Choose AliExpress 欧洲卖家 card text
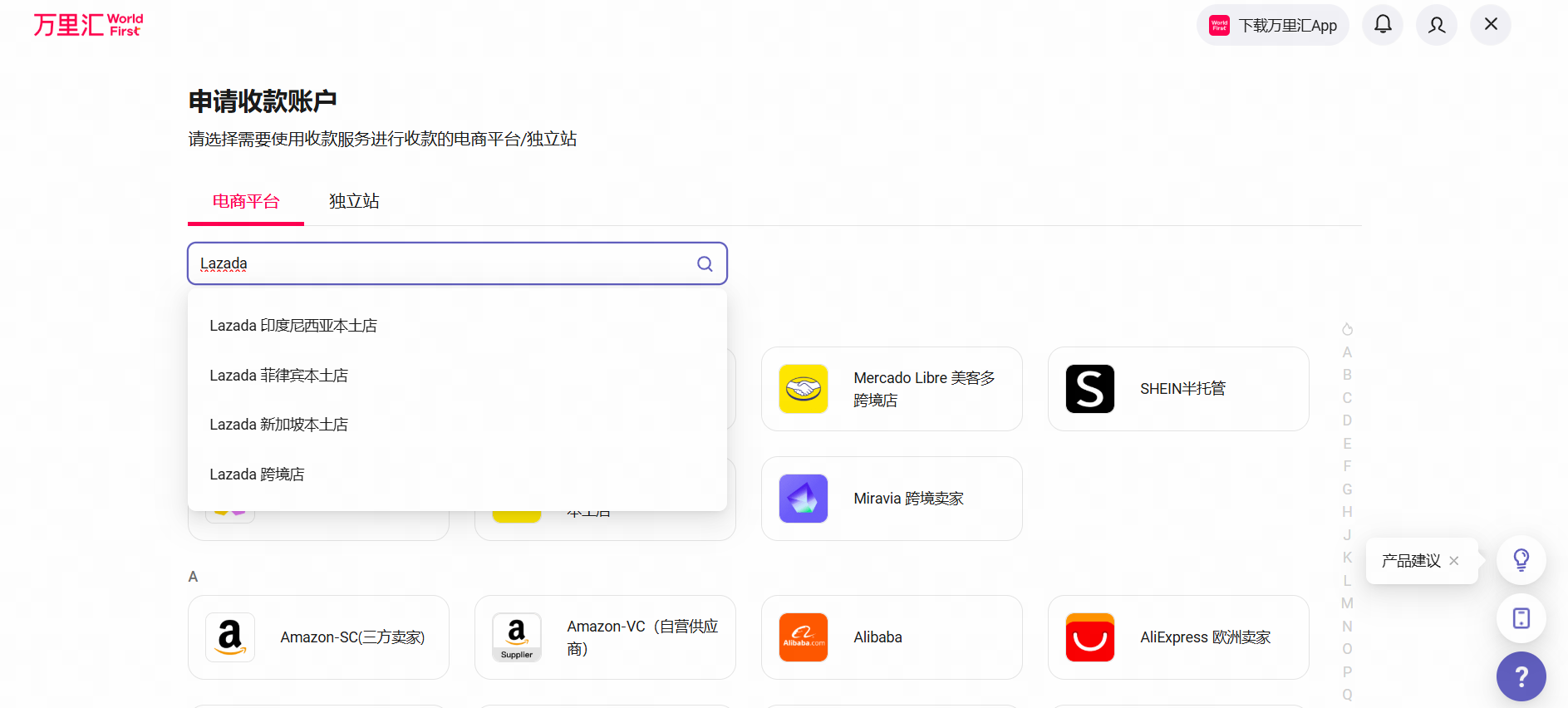 [1205, 637]
